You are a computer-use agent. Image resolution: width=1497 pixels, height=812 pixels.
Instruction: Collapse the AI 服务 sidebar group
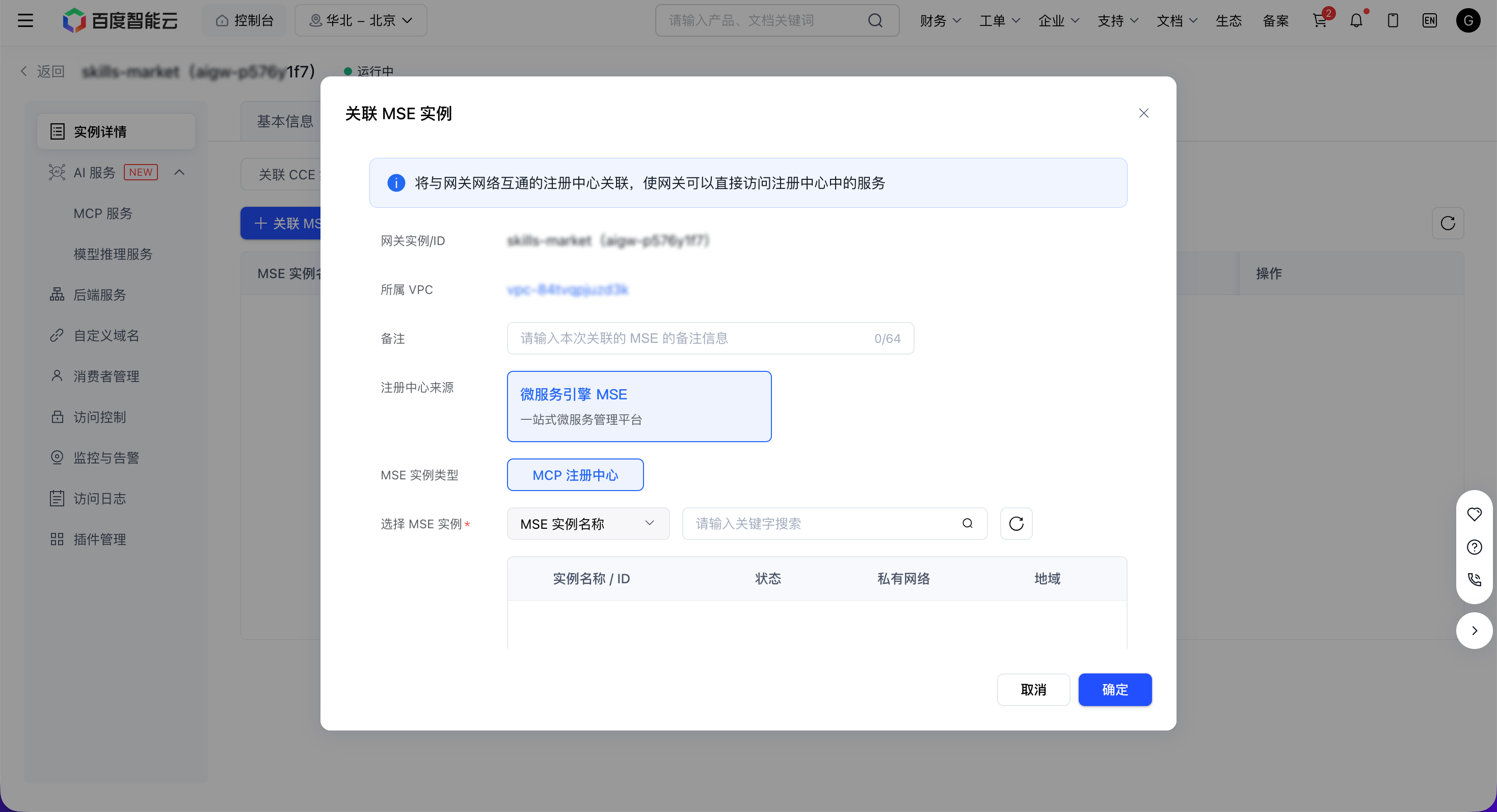pos(179,173)
